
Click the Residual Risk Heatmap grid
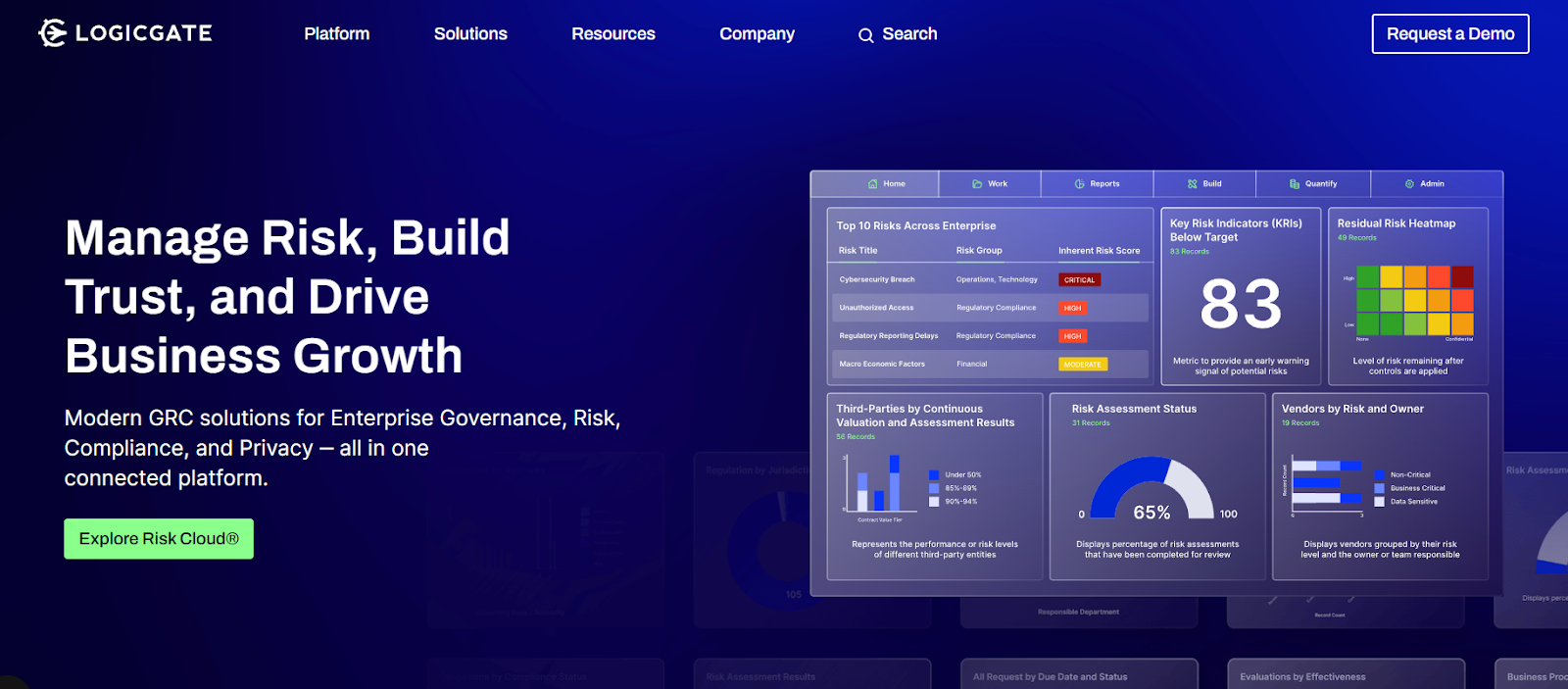tap(1414, 300)
